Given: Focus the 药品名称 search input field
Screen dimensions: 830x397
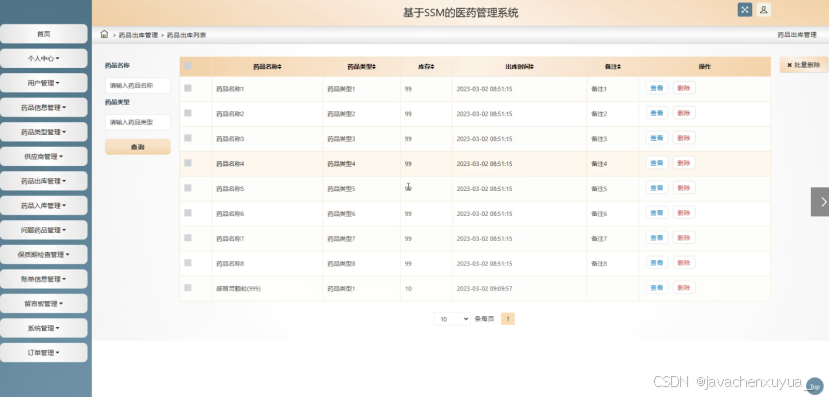Looking at the screenshot, I should click(138, 85).
